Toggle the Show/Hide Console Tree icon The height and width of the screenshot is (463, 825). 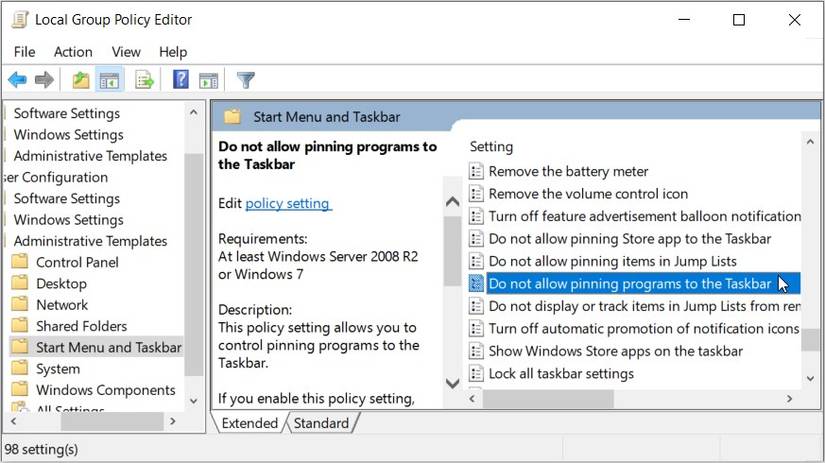point(109,80)
